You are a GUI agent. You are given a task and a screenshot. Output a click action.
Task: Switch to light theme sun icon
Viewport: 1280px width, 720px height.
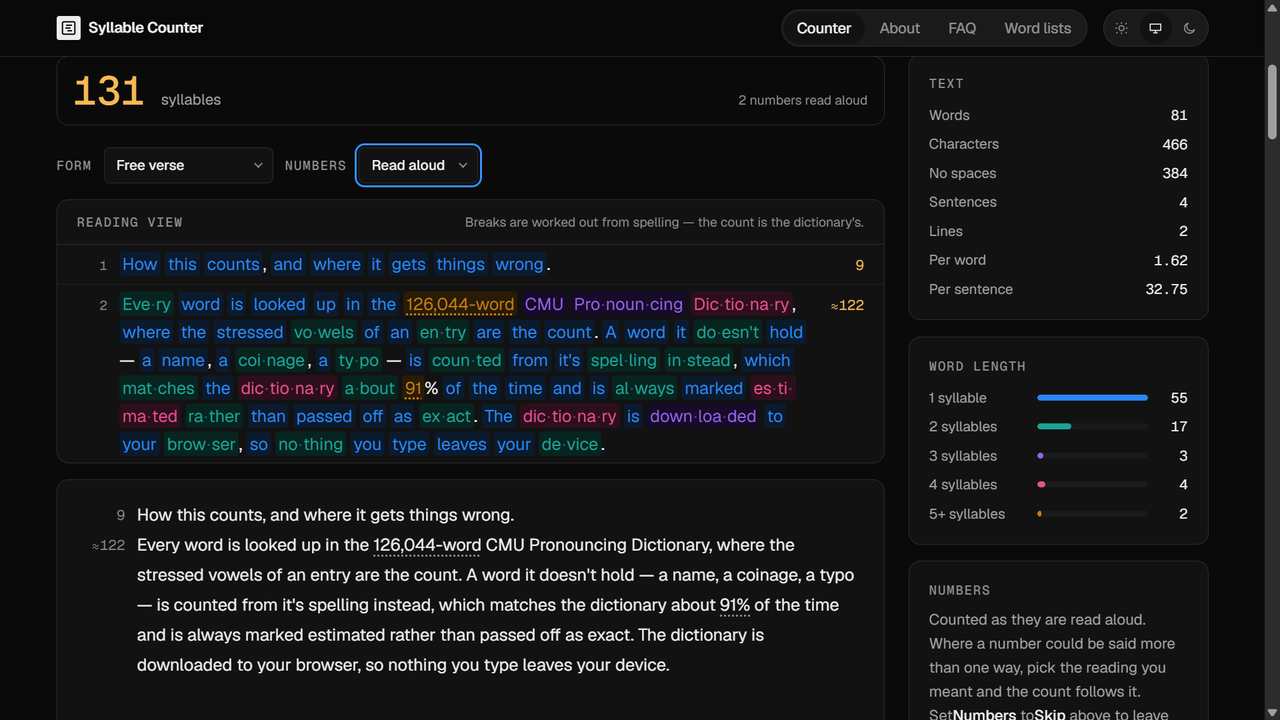click(1122, 28)
